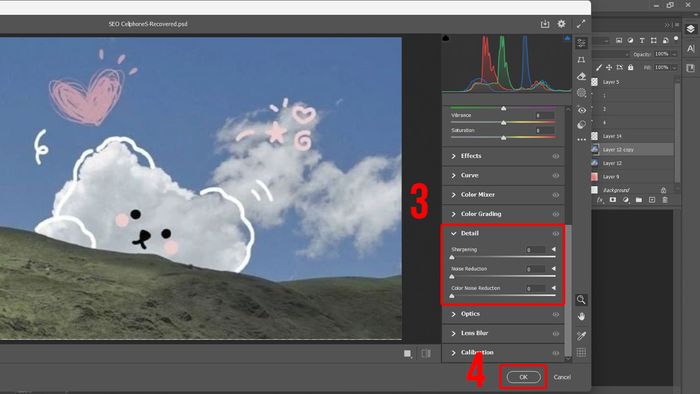
Task: Expand Noise Reduction advanced options triangle
Action: [554, 269]
